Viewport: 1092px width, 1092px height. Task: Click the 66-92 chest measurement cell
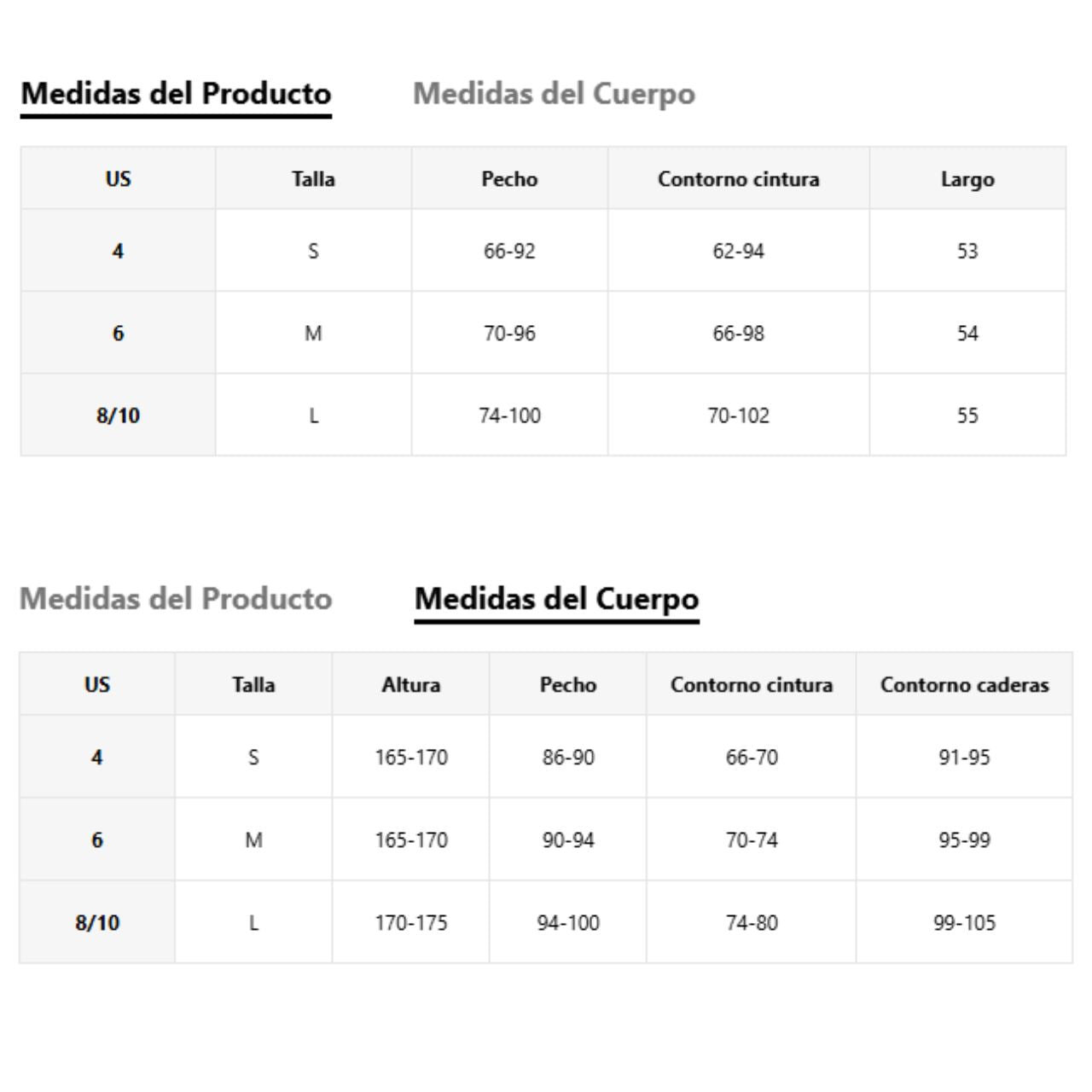pos(509,251)
